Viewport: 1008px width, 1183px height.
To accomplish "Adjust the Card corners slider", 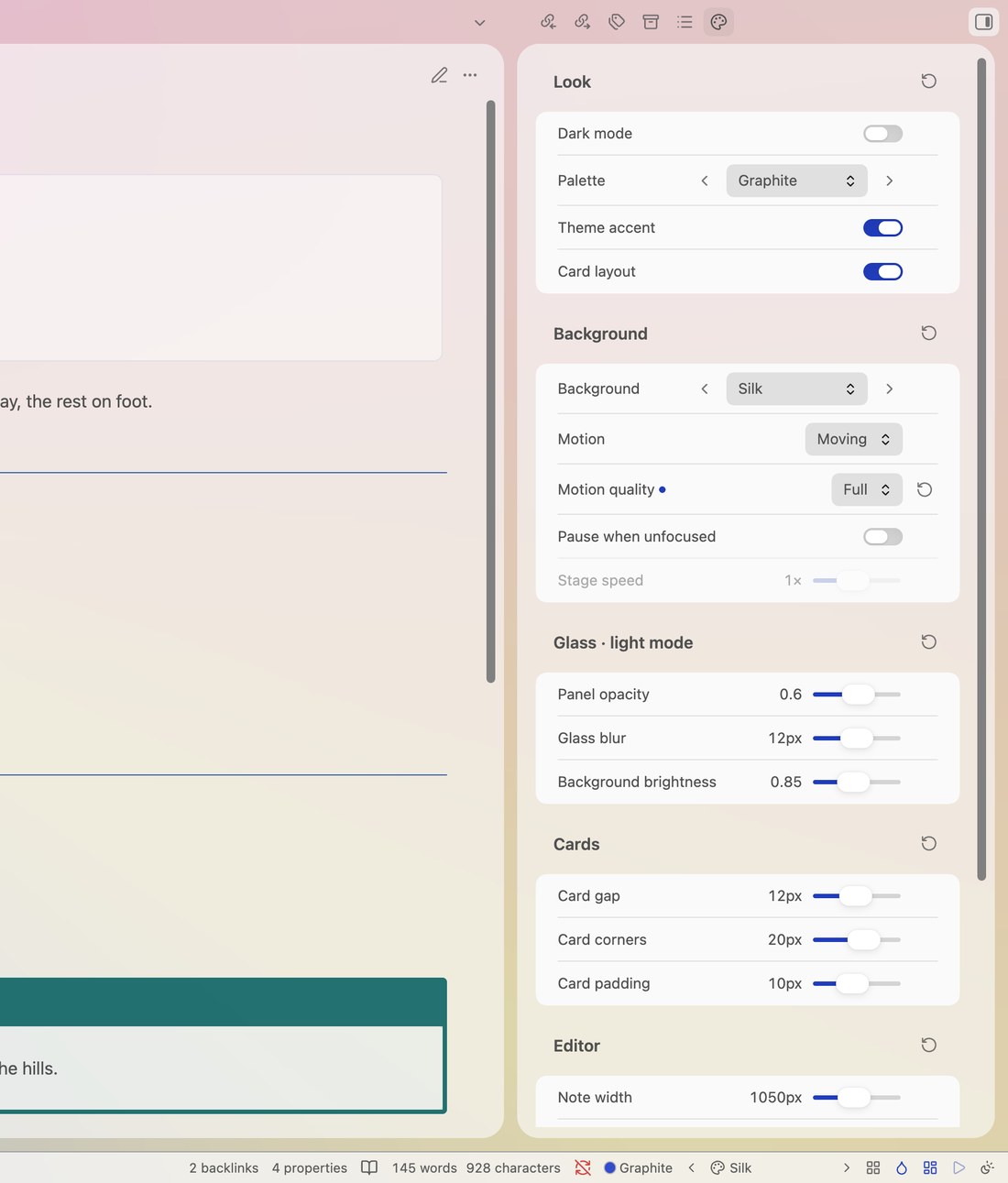I will [x=857, y=940].
